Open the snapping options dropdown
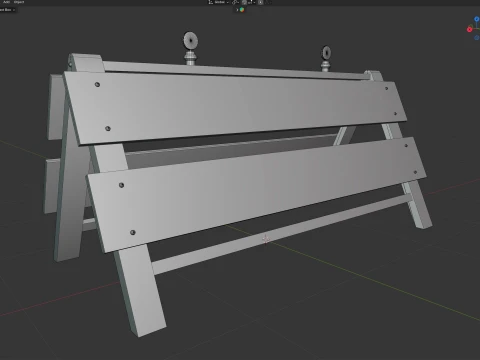The image size is (480, 360). click(252, 2)
